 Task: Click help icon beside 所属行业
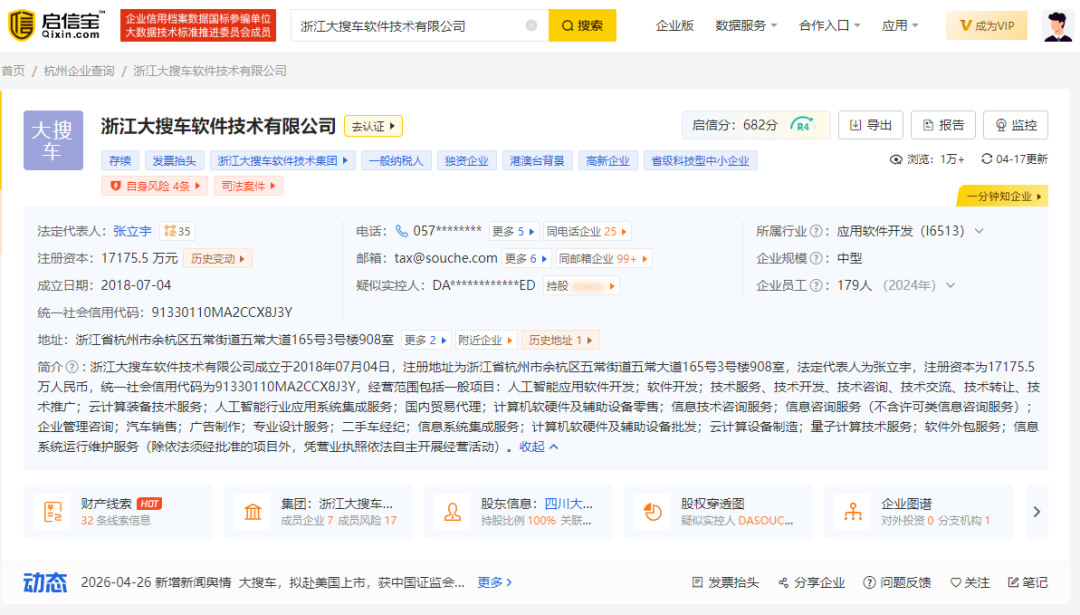pos(816,231)
